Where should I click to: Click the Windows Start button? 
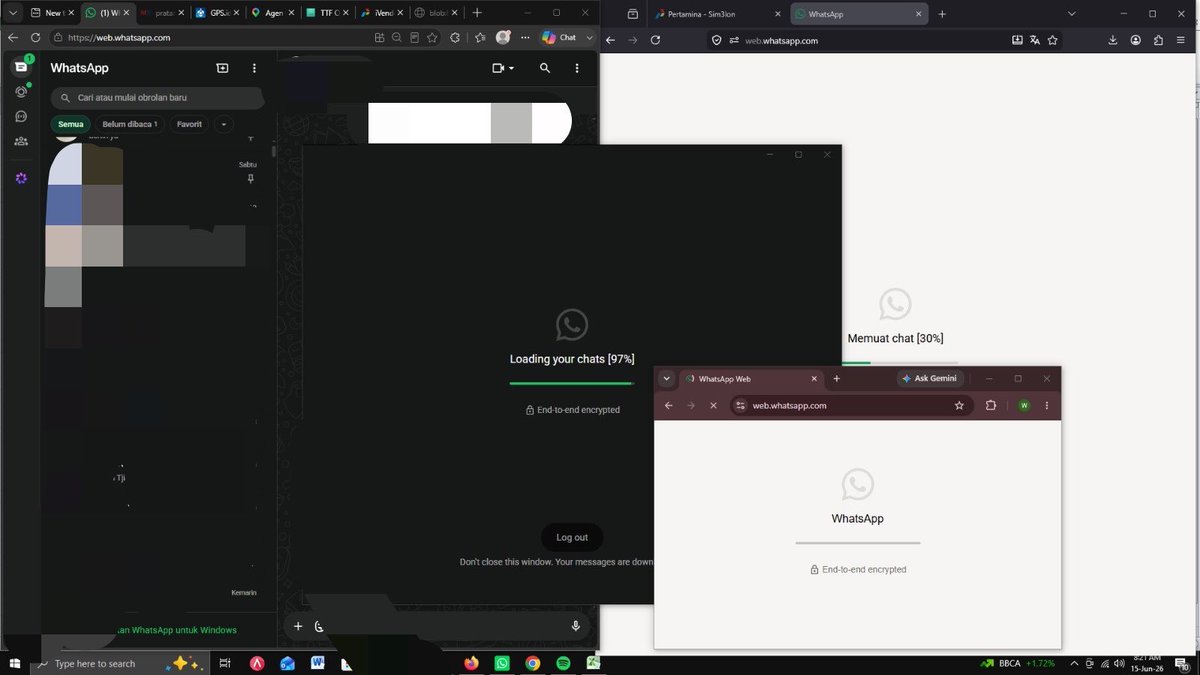point(14,663)
